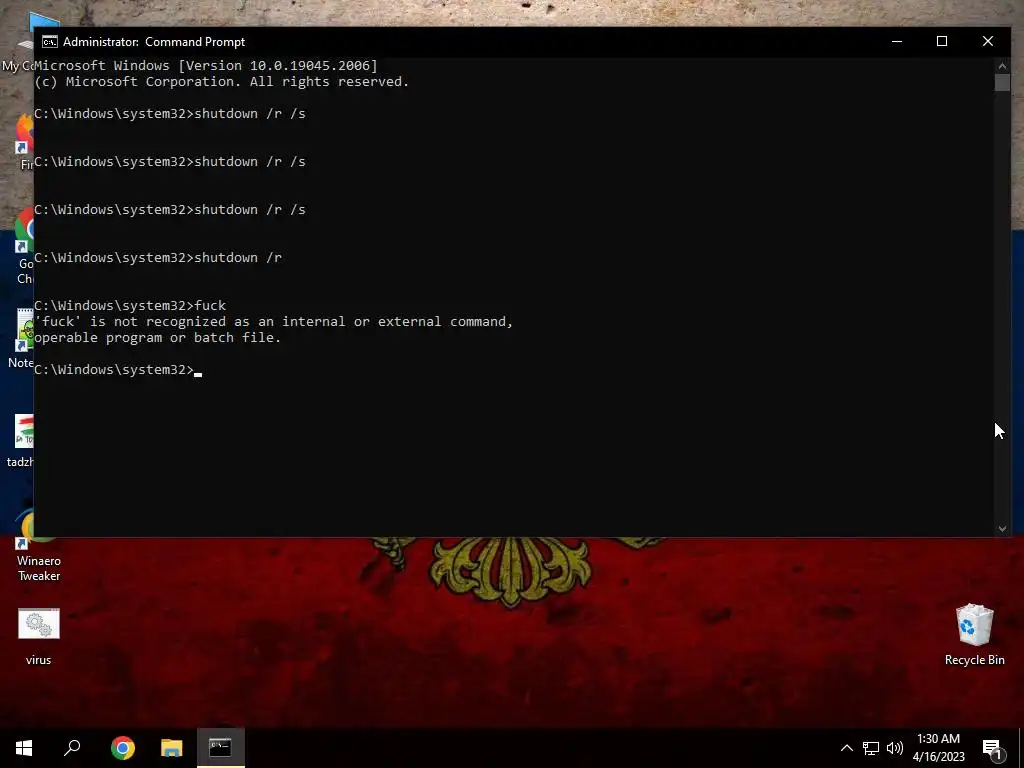Minimize the Command Prompt window

[x=897, y=41]
